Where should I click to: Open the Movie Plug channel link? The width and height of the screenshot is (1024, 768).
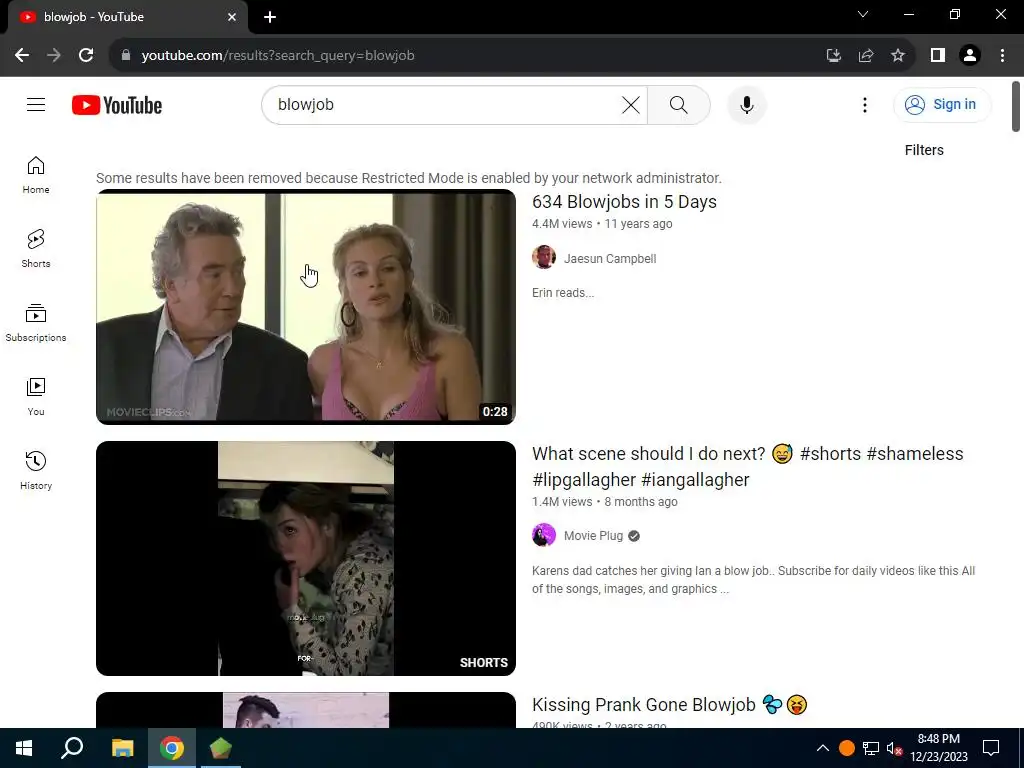pyautogui.click(x=593, y=536)
